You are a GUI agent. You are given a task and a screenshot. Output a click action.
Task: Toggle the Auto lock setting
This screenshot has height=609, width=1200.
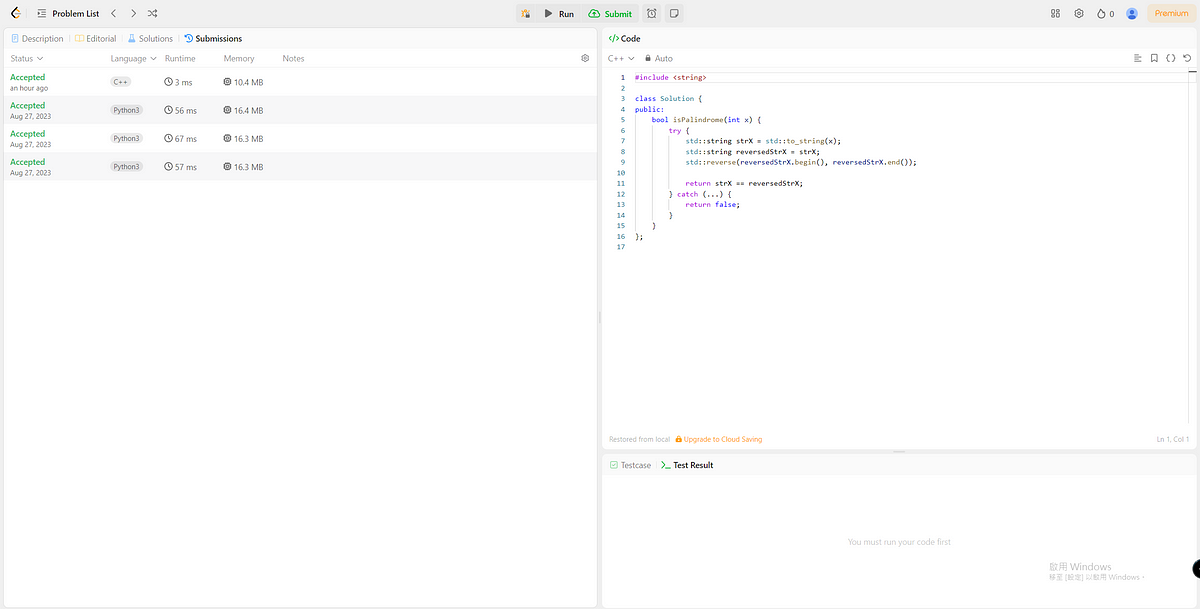coord(659,59)
